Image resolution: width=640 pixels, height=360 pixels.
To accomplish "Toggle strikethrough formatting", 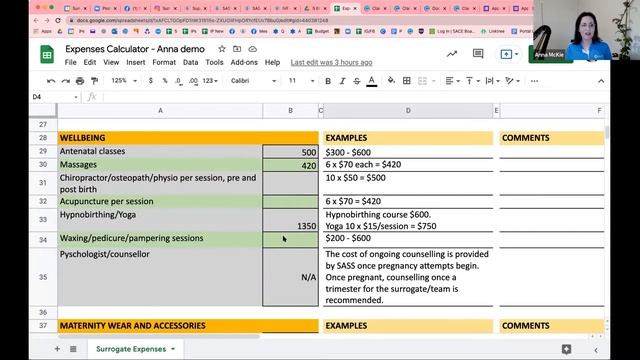I will coord(357,81).
